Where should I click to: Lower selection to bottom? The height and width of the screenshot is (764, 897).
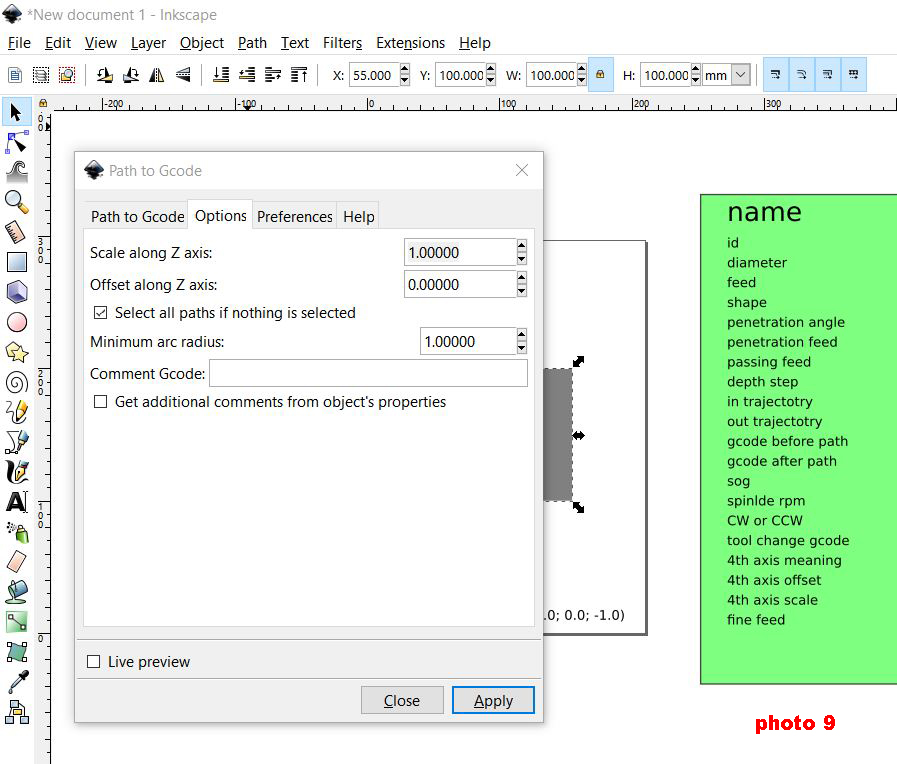coord(221,75)
